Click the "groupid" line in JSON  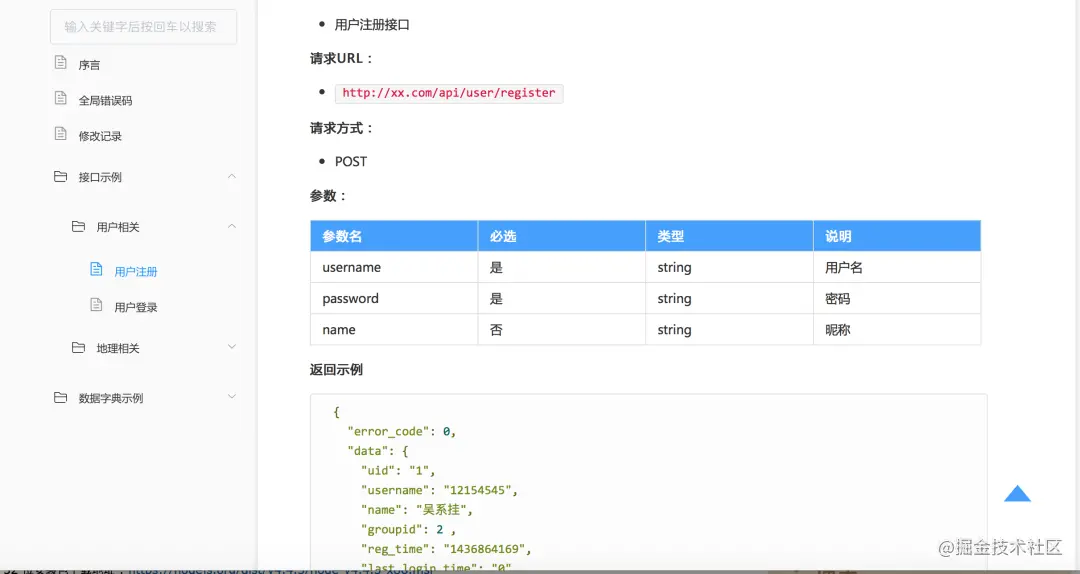point(408,529)
